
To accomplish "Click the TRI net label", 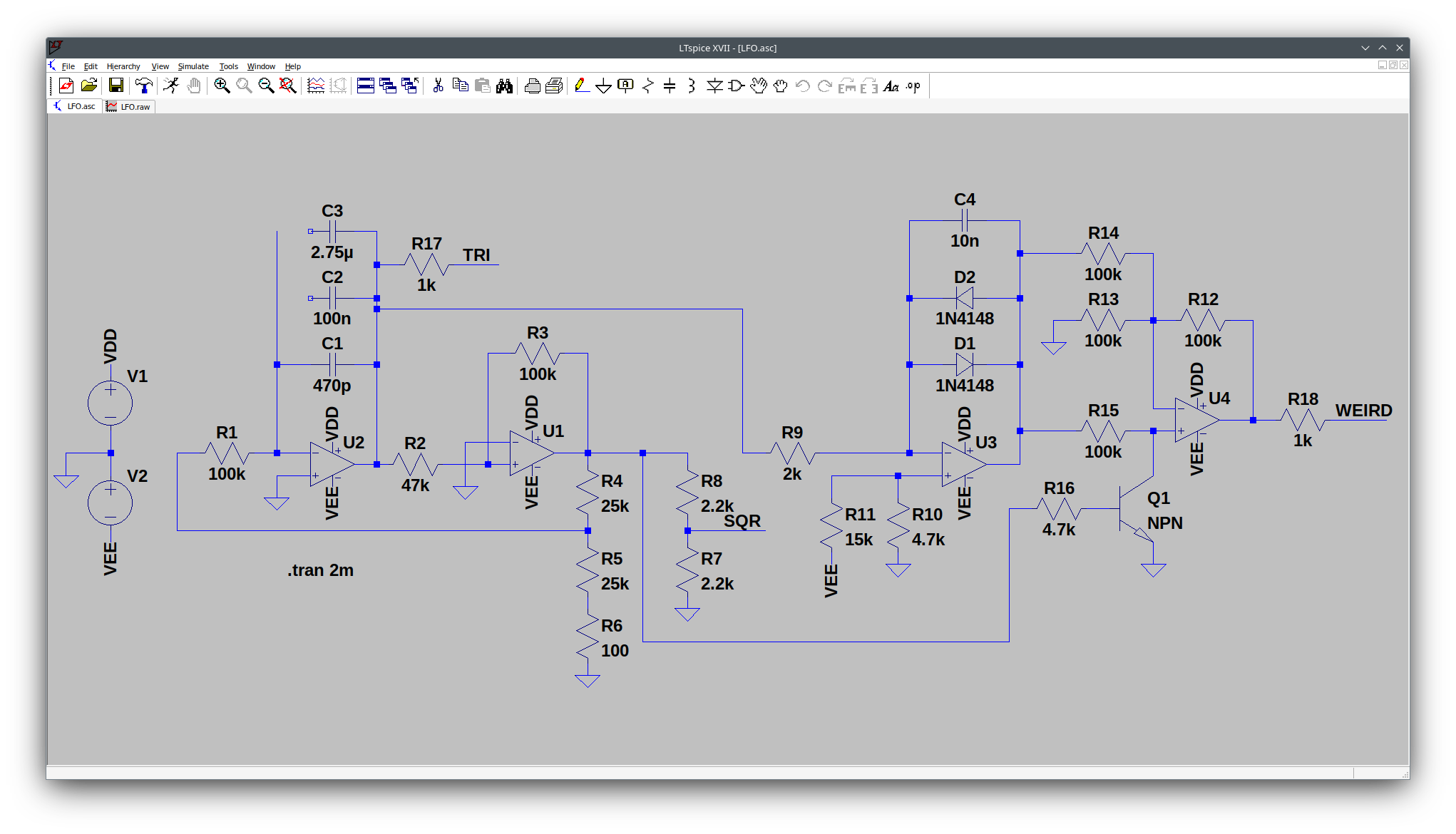I will point(476,255).
